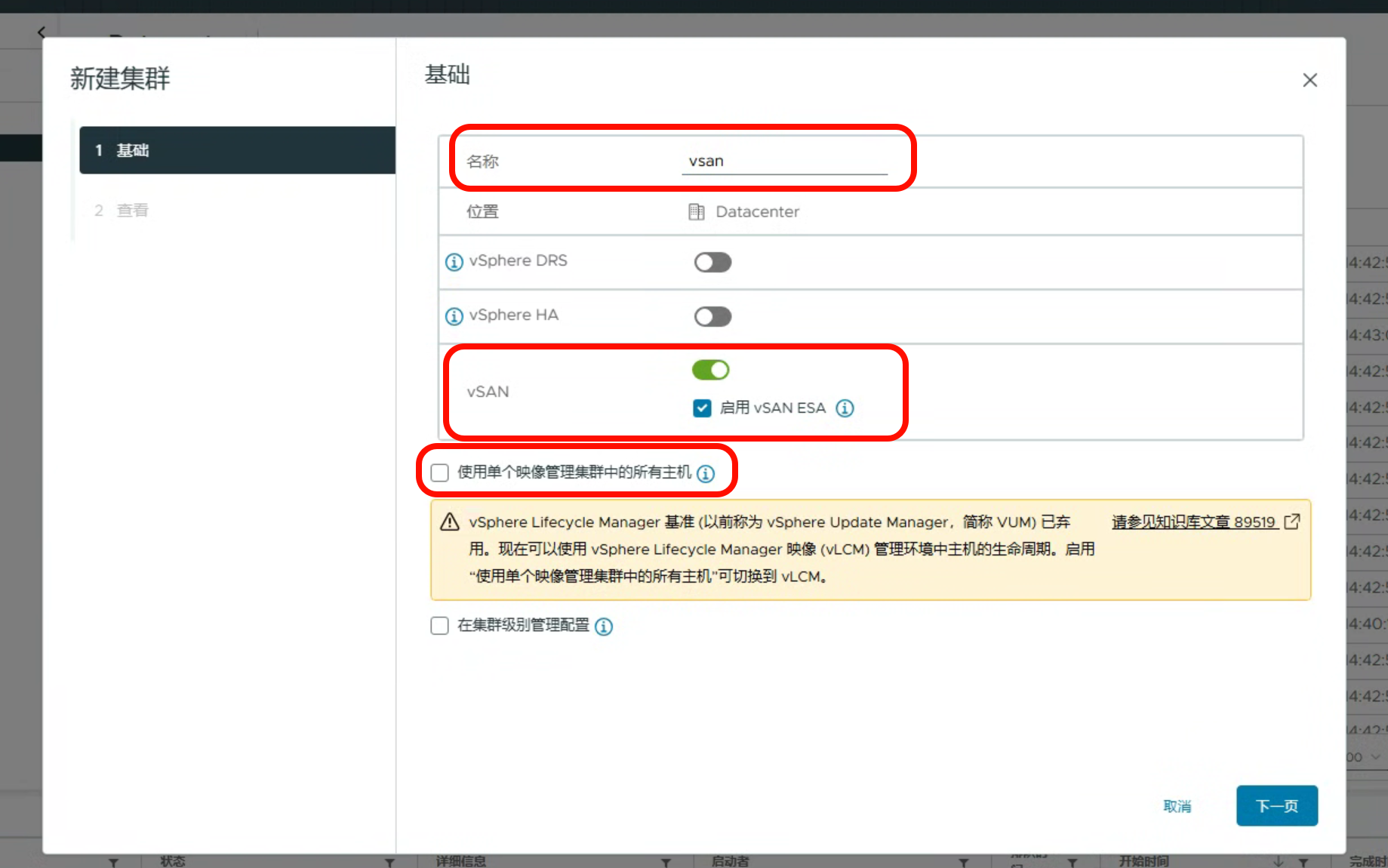1388x868 pixels.
Task: Click back arrow behind the dialog
Action: (x=42, y=32)
